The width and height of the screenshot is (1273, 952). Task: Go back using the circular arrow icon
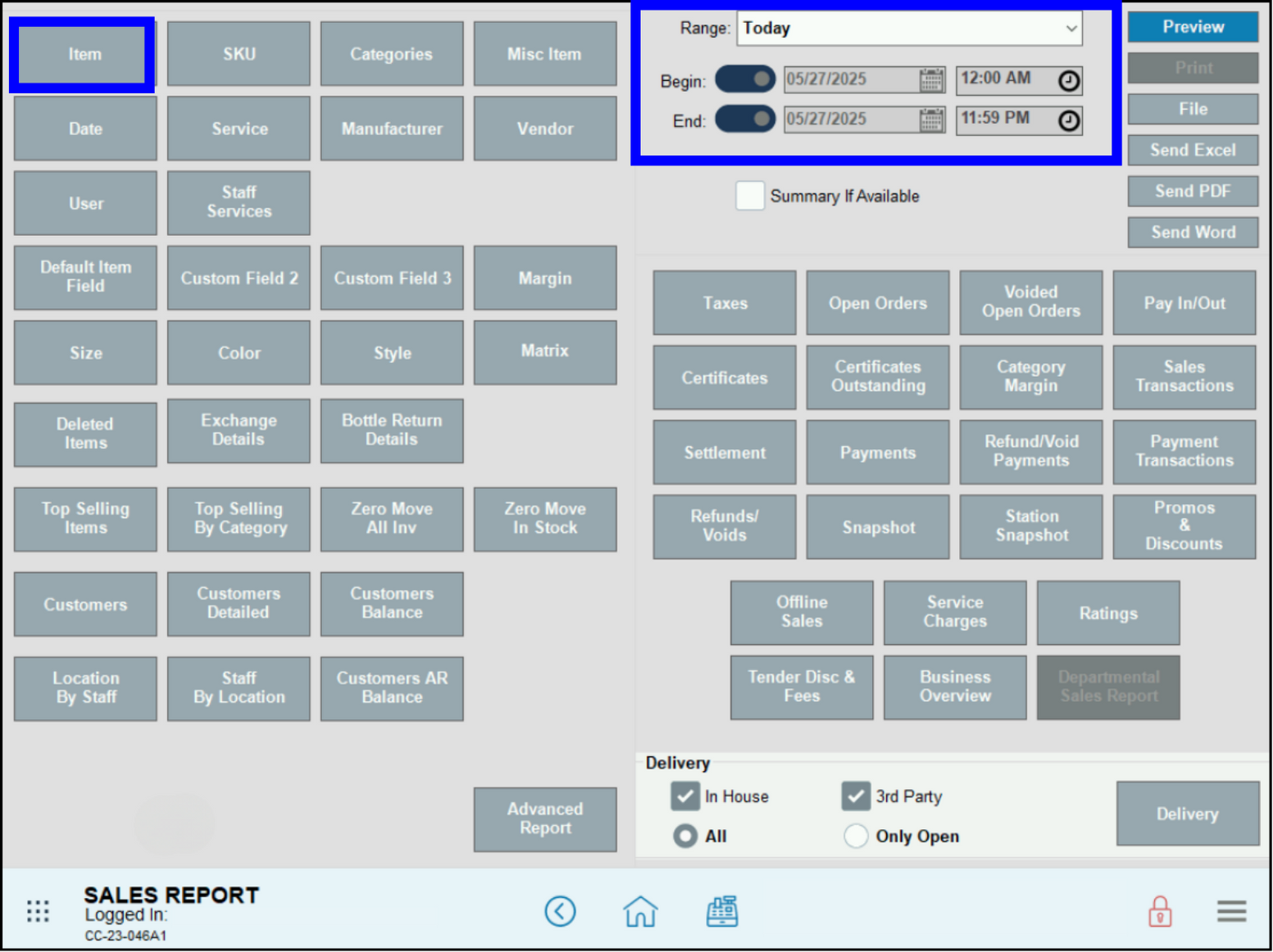[x=561, y=911]
